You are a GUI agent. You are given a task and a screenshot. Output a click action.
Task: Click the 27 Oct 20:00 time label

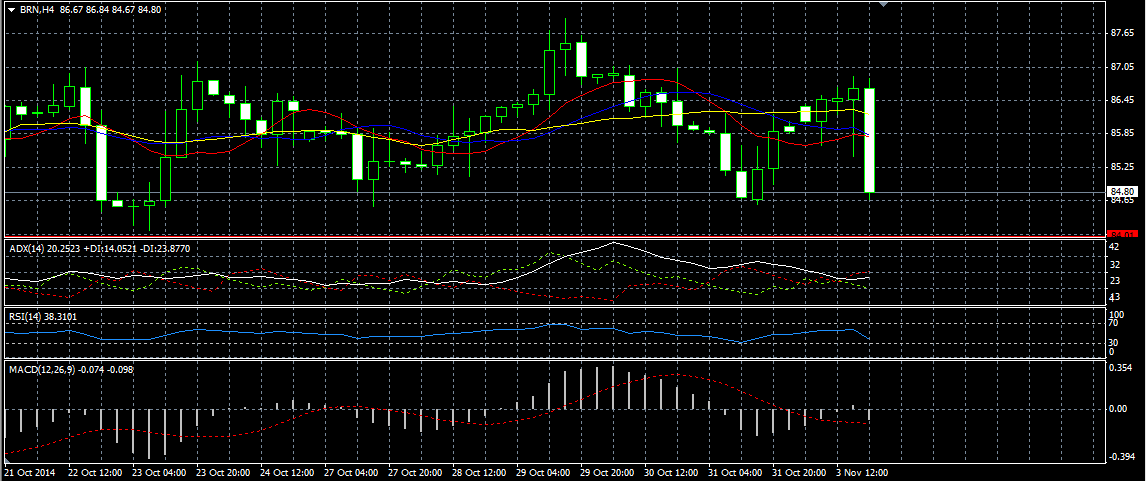(x=416, y=472)
